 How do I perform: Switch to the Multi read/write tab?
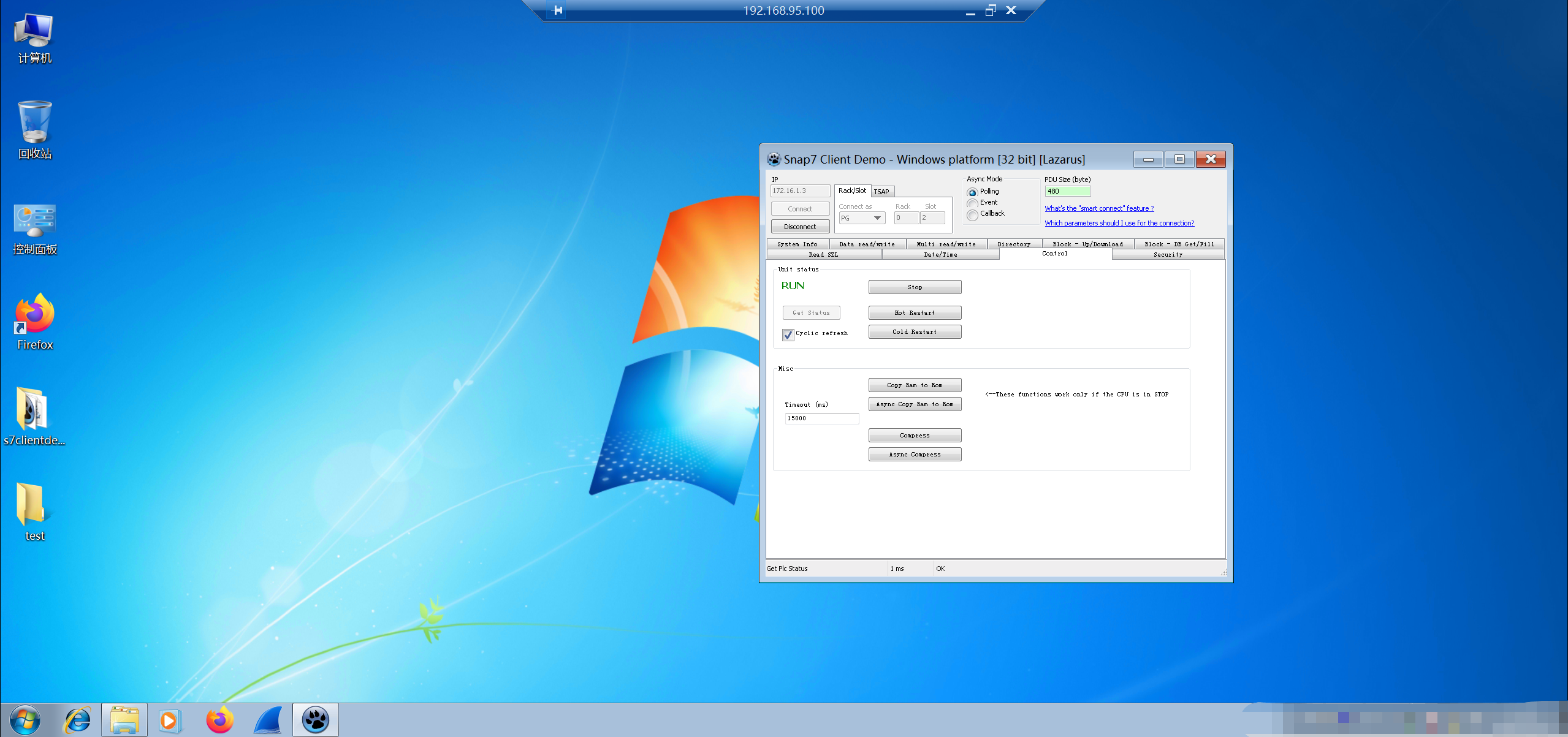coord(946,244)
